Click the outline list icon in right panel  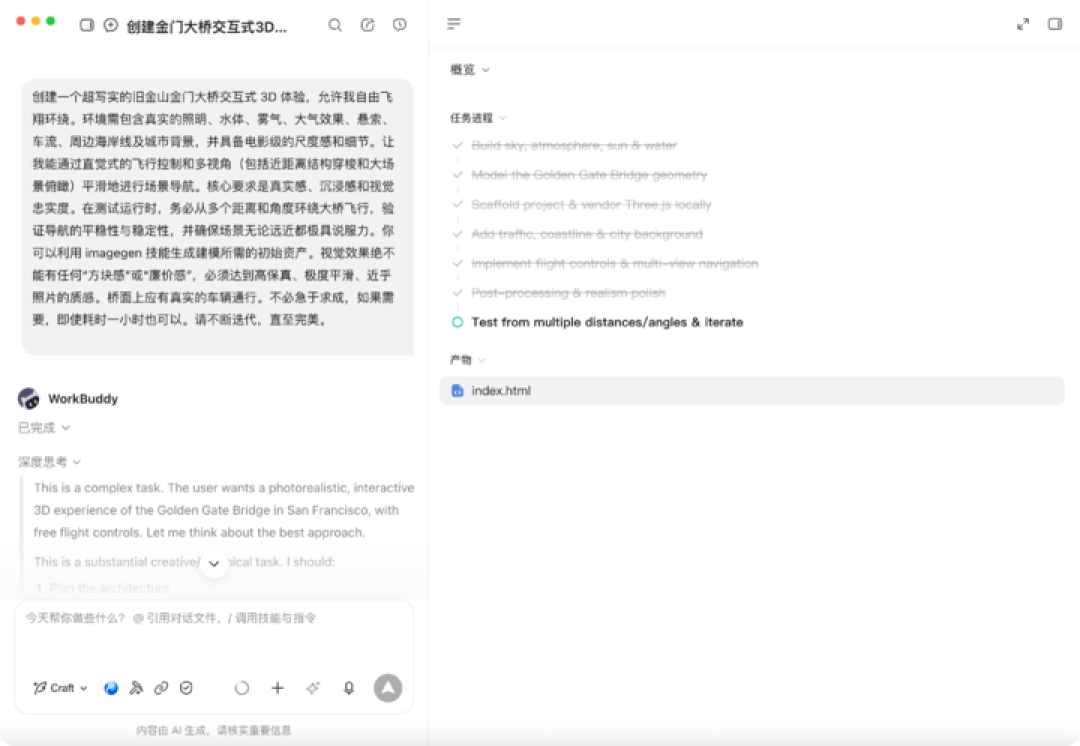[453, 24]
